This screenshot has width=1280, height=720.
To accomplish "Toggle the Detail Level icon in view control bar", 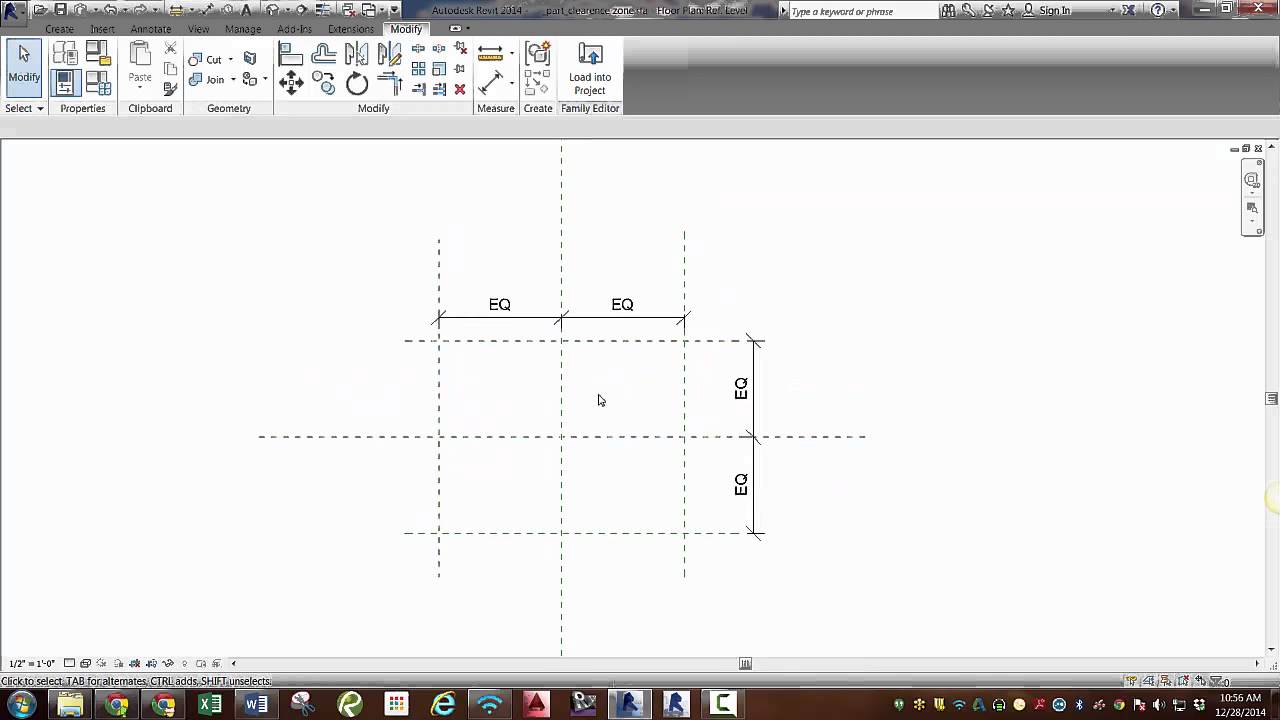I will click(69, 663).
